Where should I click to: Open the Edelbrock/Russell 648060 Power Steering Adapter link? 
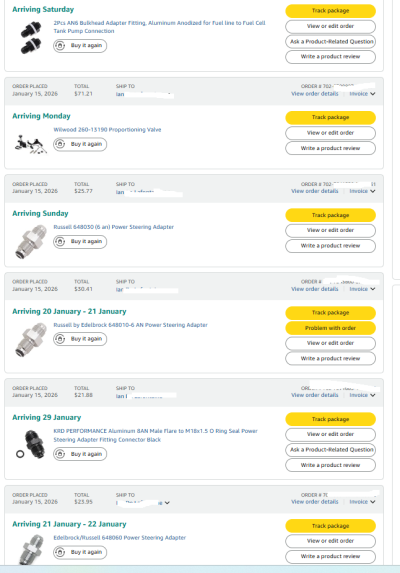coord(120,538)
